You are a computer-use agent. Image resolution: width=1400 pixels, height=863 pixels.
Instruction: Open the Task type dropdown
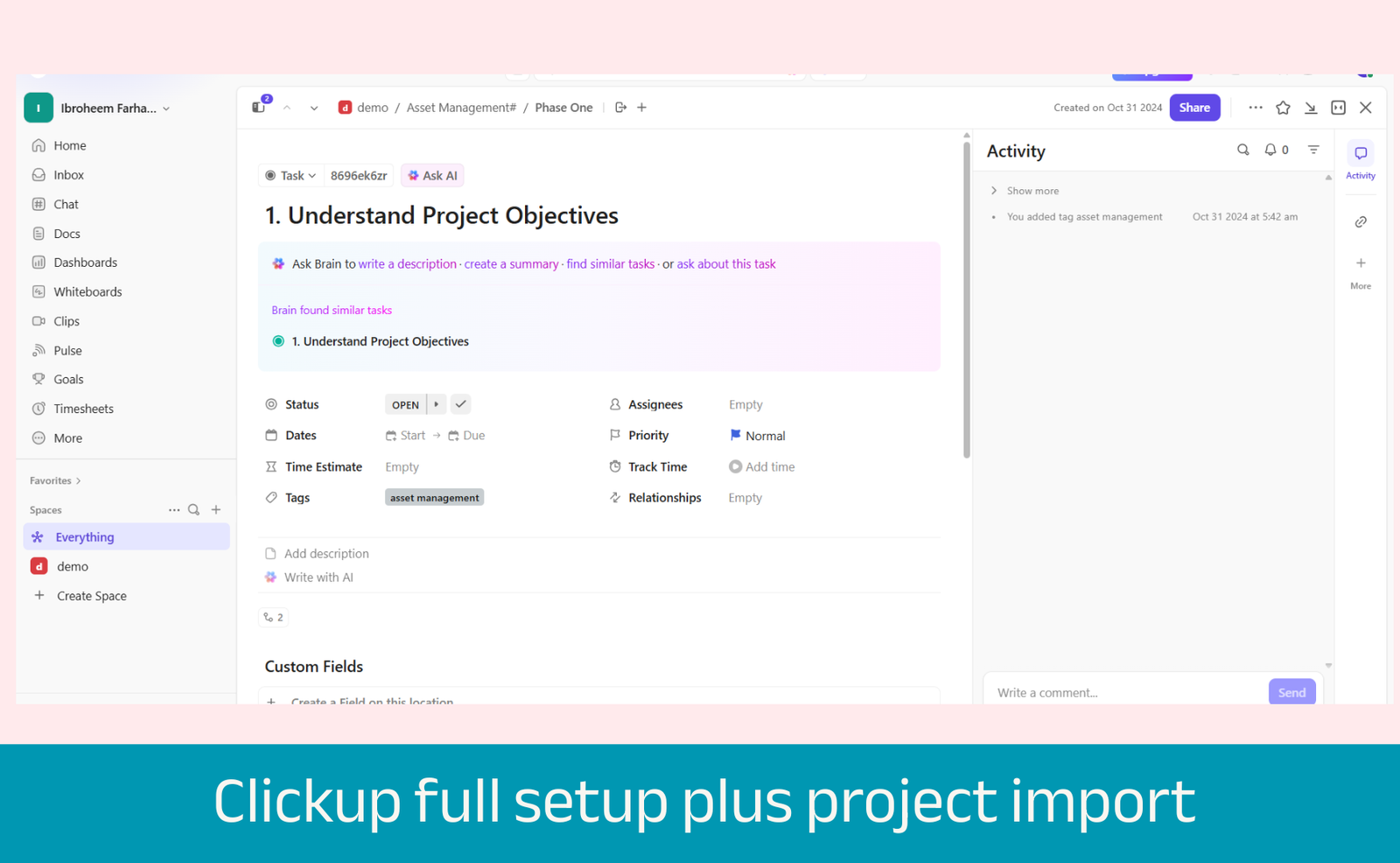point(291,176)
